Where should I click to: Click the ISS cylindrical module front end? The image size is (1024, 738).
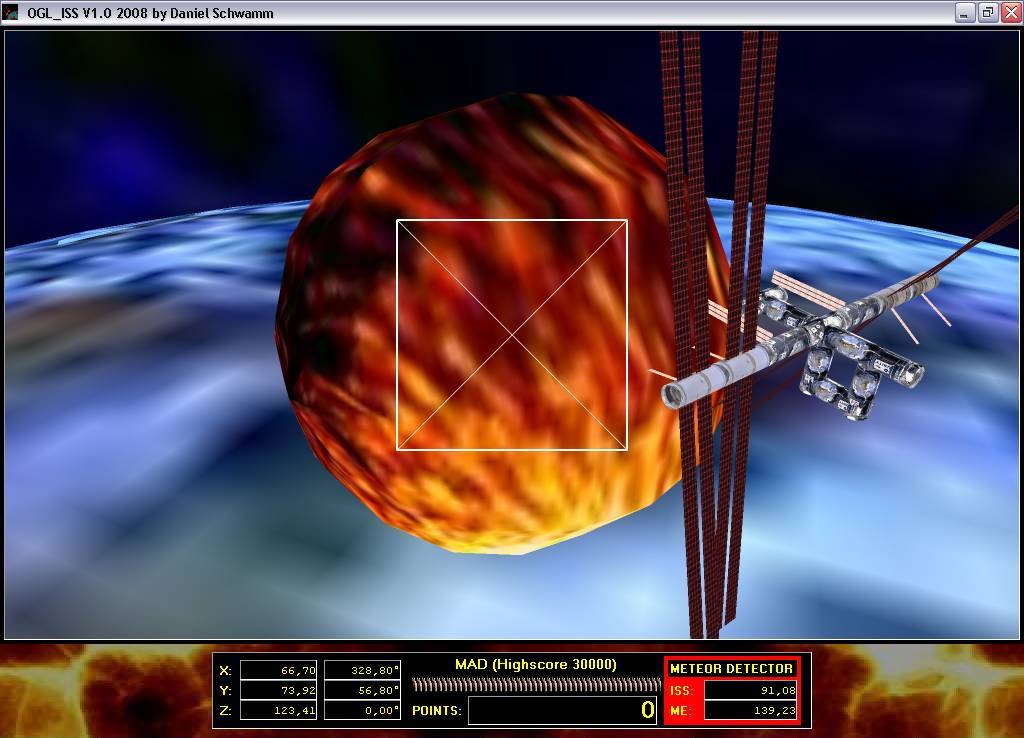pyautogui.click(x=679, y=394)
